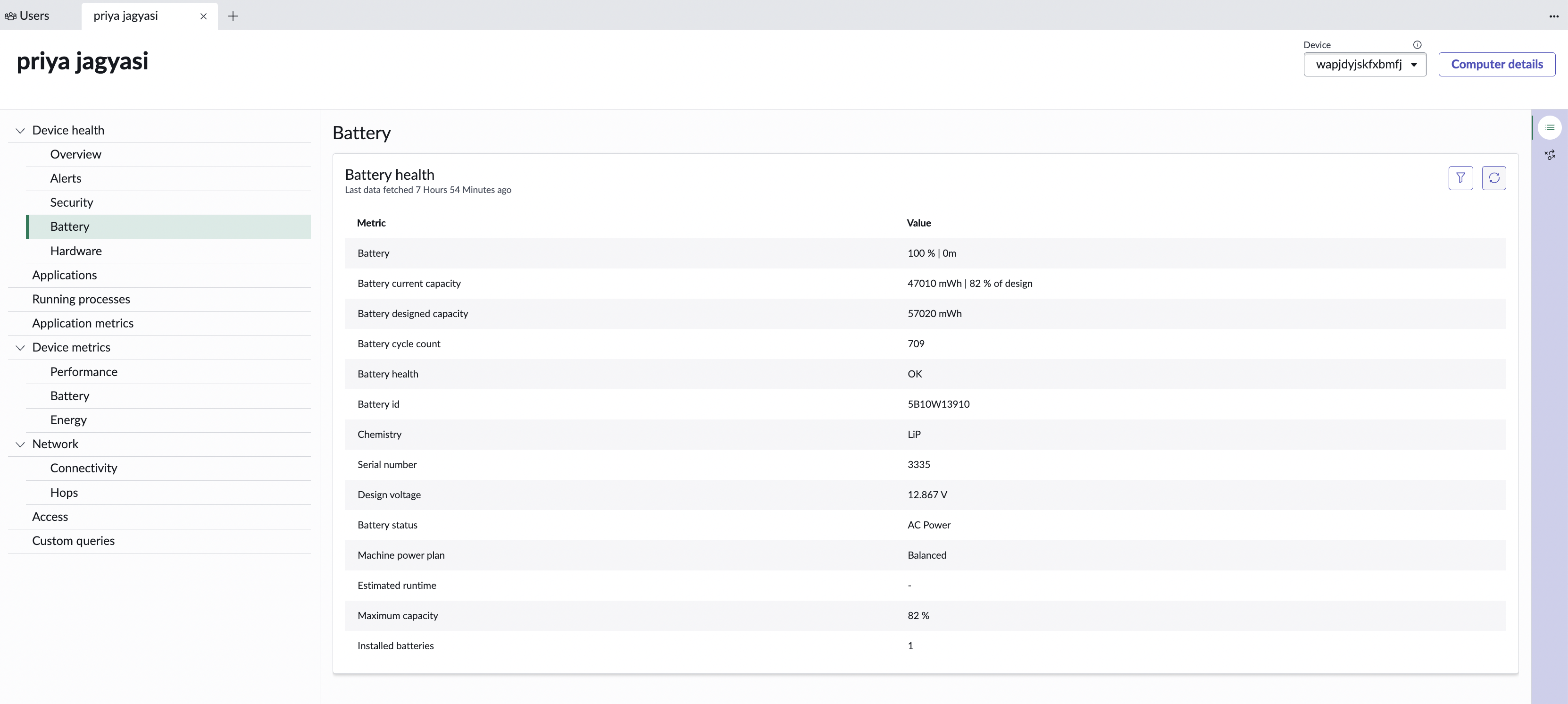The image size is (1568, 704).
Task: Select Battery under Device health
Action: pyautogui.click(x=168, y=226)
